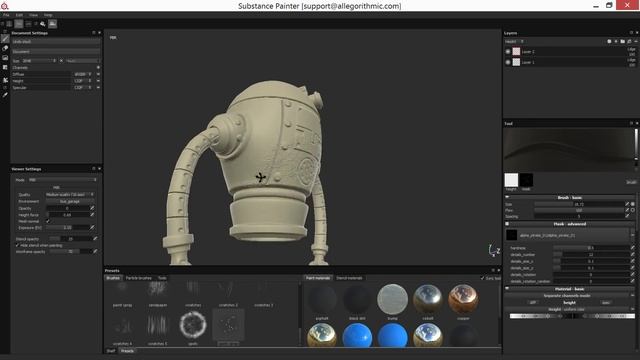
Task: Click pen pressure icon beside brush Size
Action: click(x=627, y=204)
